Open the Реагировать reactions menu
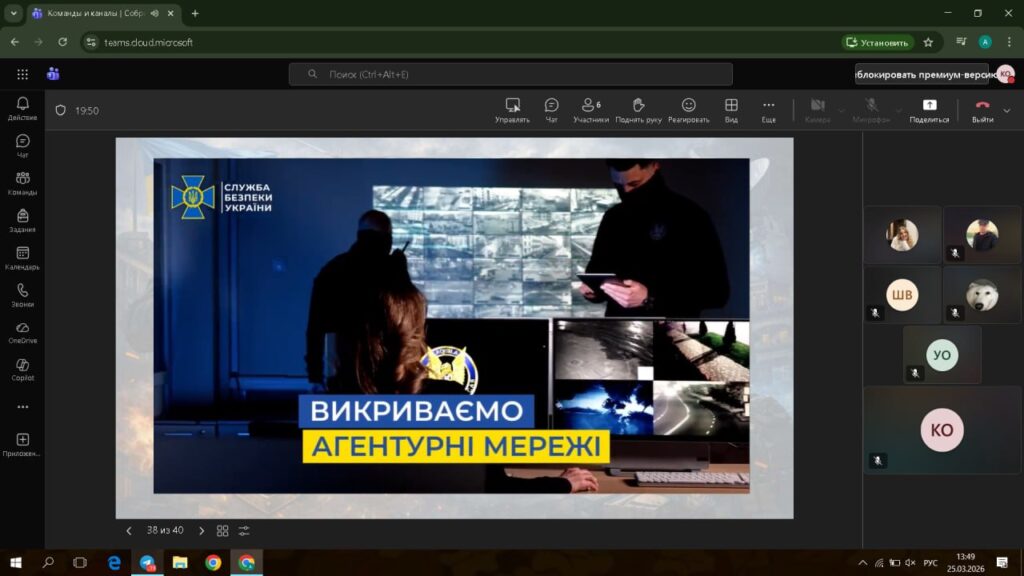1024x576 pixels. point(688,110)
